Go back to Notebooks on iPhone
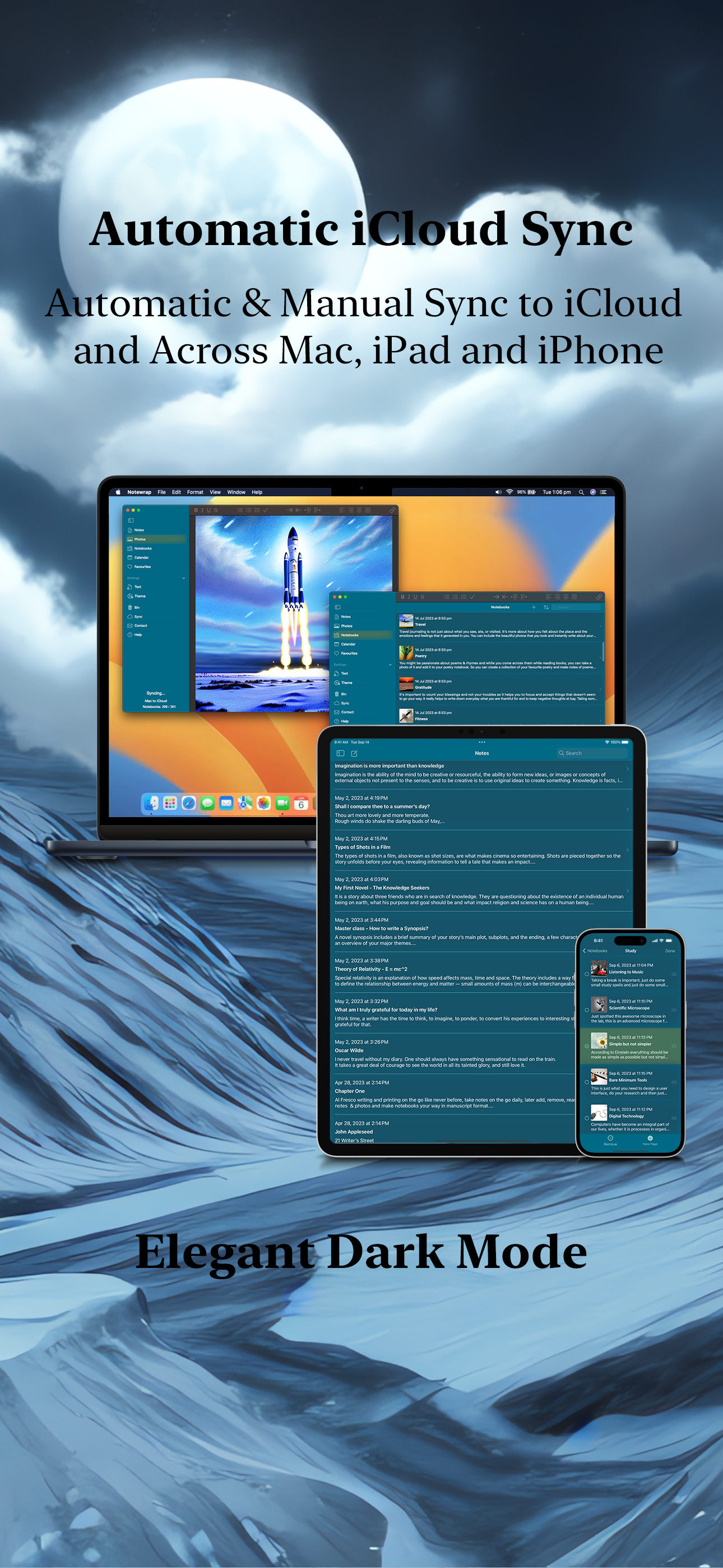This screenshot has width=723, height=1568. (595, 951)
